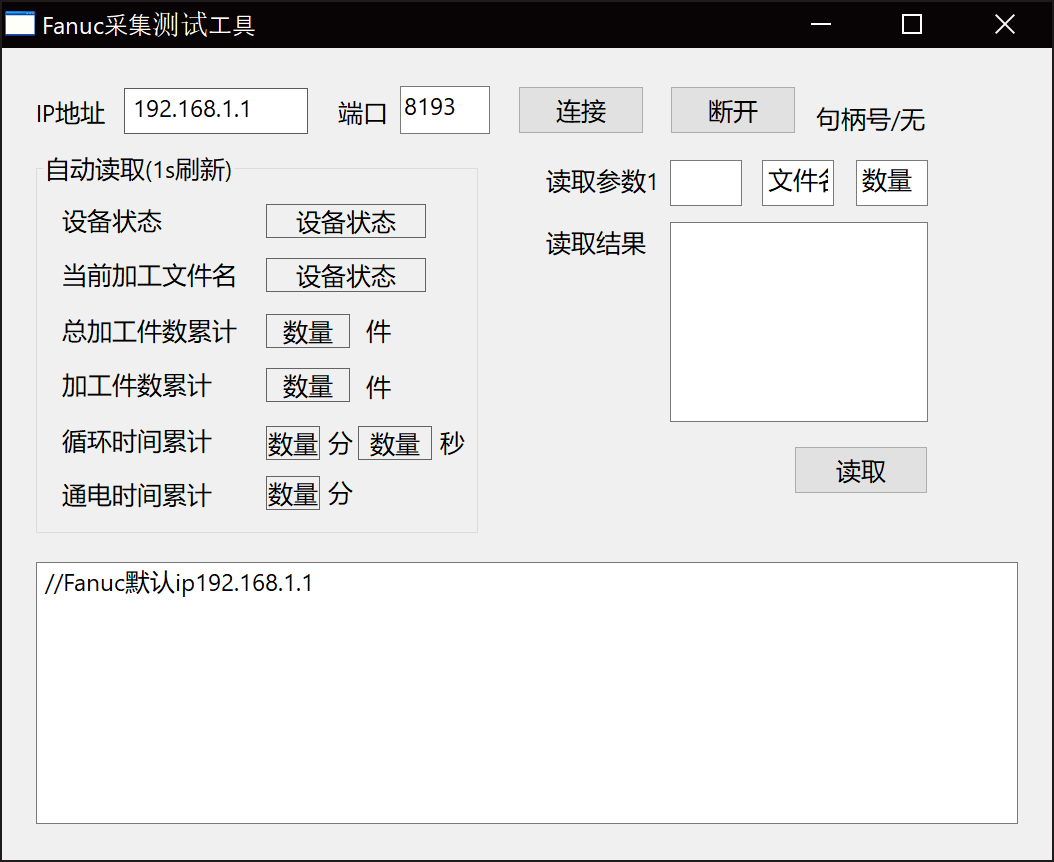Click the application icon in the title bar

tap(19, 24)
